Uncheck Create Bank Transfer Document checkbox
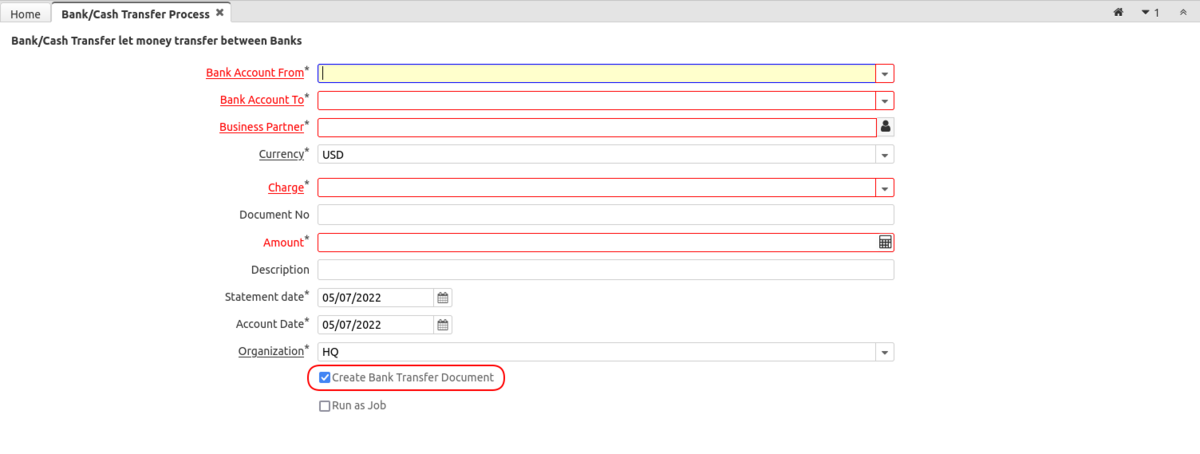1200x454 pixels. [x=325, y=378]
